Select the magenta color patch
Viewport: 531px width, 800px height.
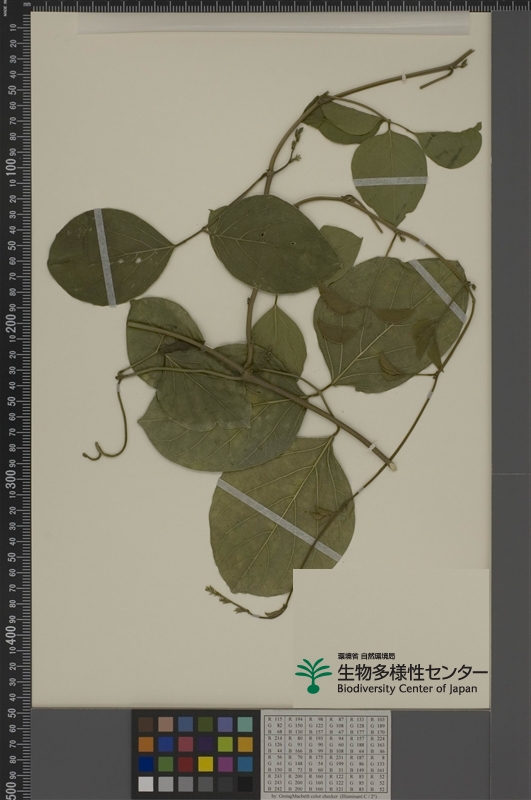225,764
